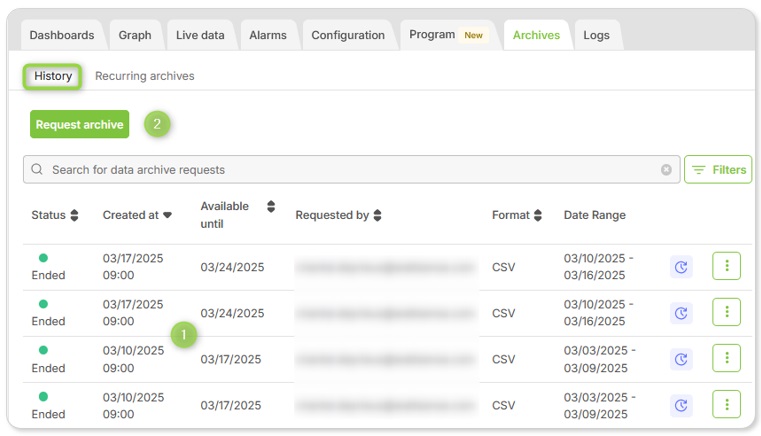
Task: Open the Recurring archives sub-tab
Action: [145, 76]
